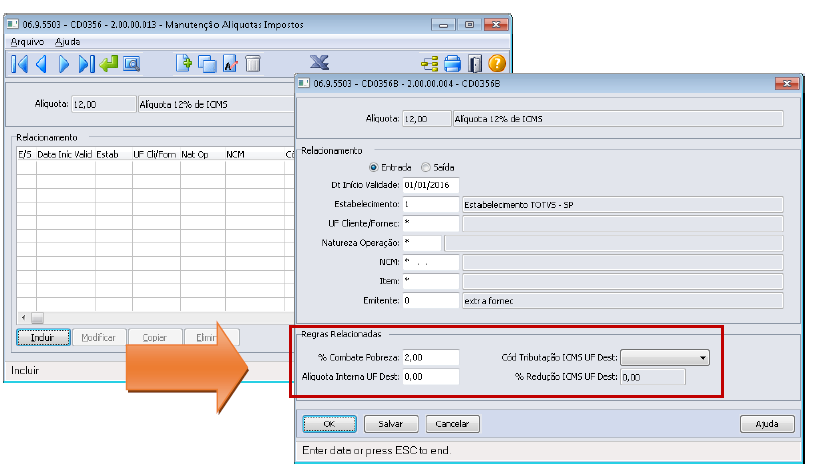Click the Natureza Operação input field
The height and width of the screenshot is (474, 816).
[x=422, y=242]
